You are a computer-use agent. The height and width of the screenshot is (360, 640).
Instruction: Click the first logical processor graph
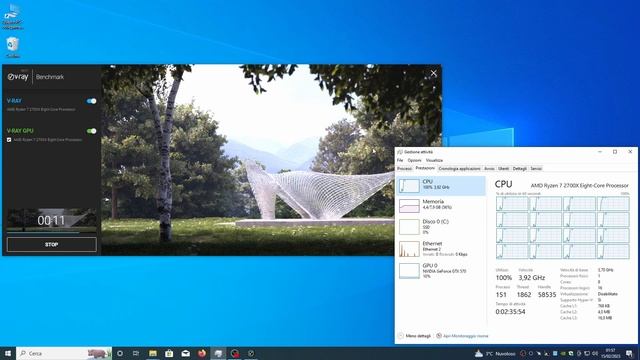(512, 204)
